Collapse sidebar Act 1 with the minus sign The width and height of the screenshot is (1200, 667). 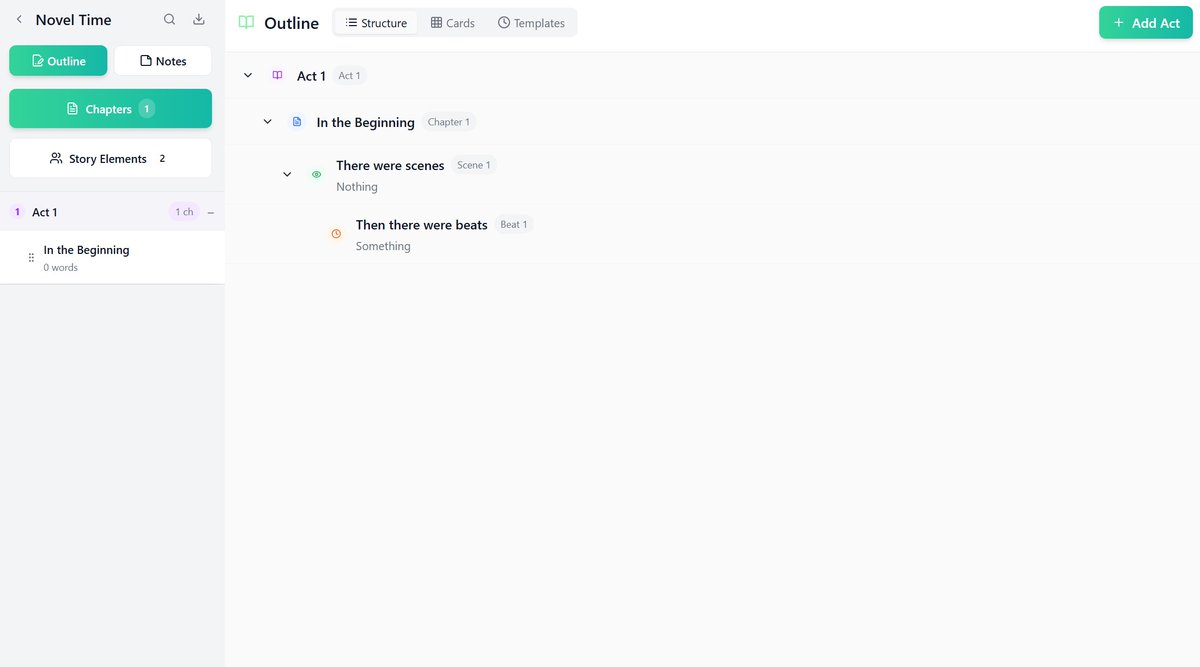point(211,212)
